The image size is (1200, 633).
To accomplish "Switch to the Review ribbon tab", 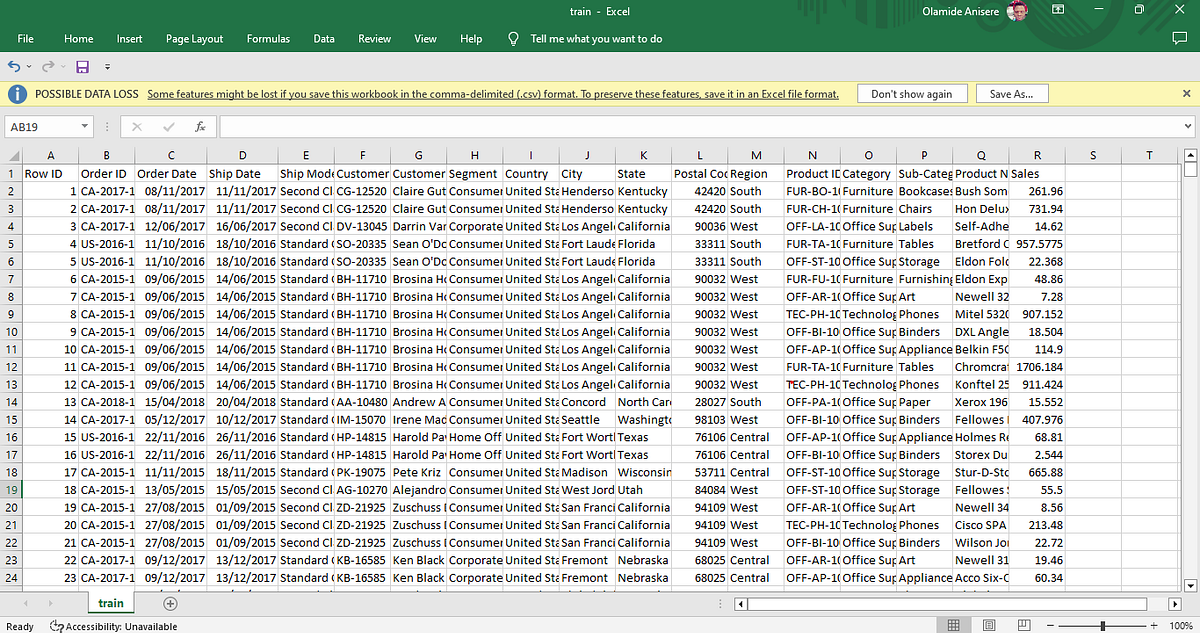I will (x=374, y=38).
